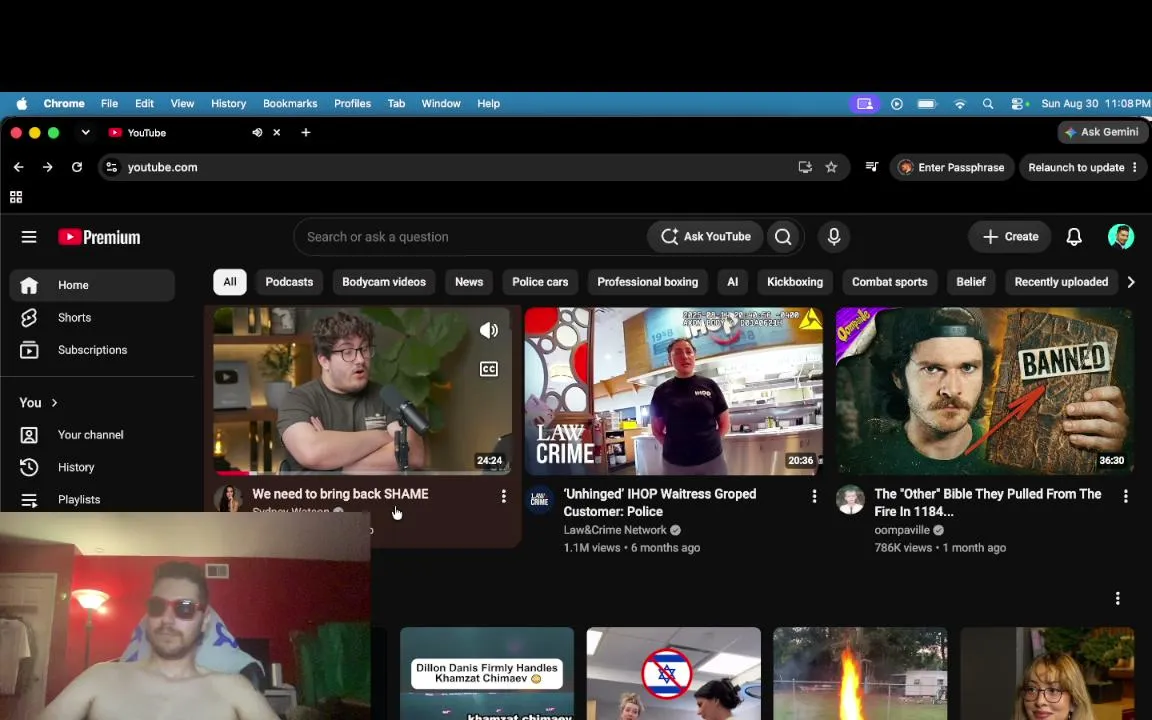
Task: Toggle sound on the preview video
Action: point(489,331)
